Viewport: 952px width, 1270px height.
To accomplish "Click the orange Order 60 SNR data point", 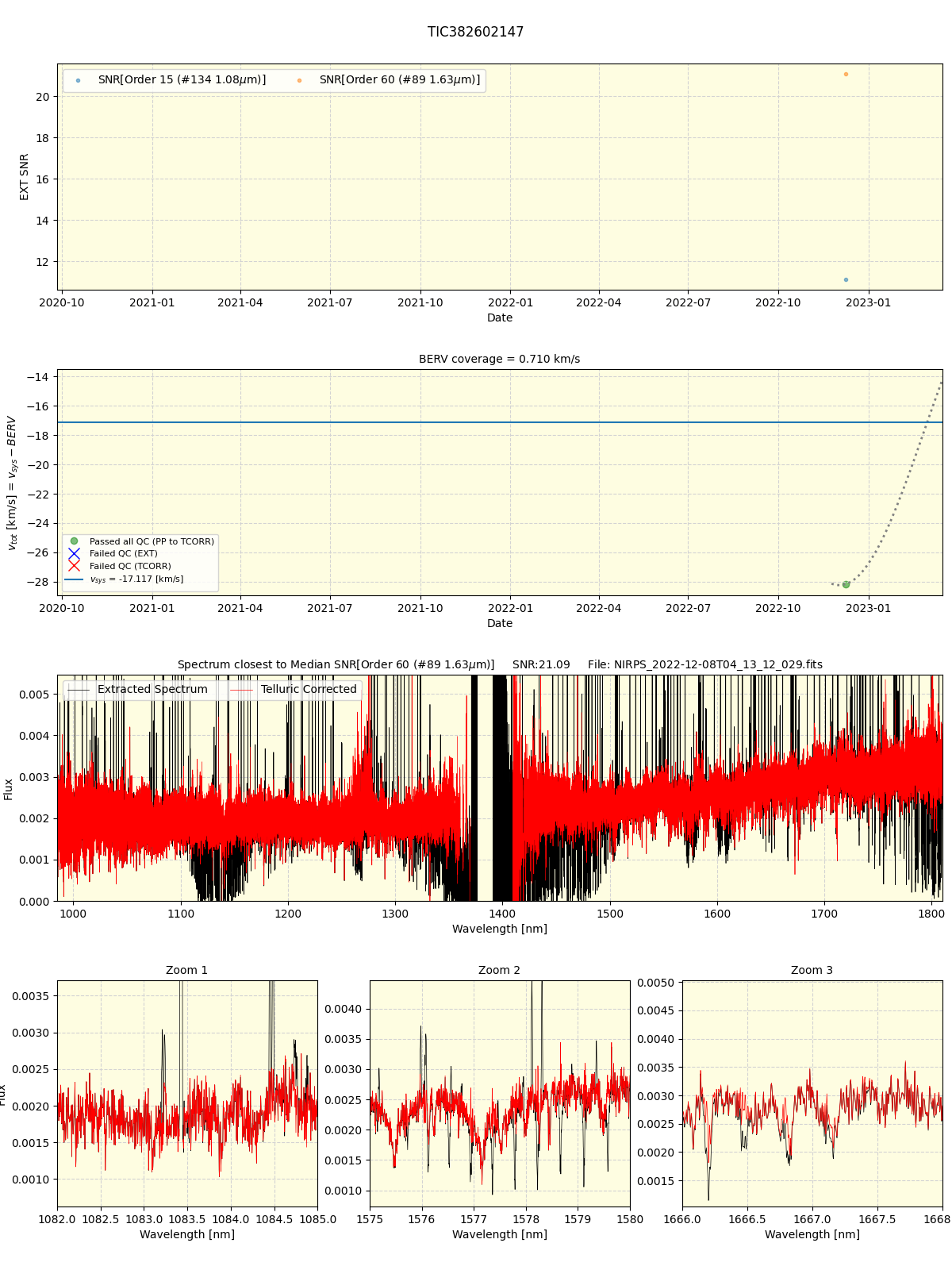I will pyautogui.click(x=846, y=74).
